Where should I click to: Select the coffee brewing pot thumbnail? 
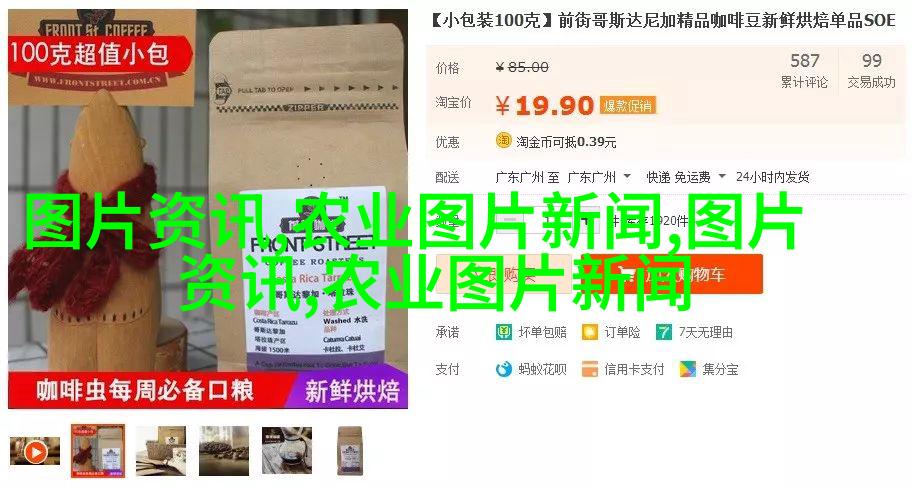click(286, 451)
